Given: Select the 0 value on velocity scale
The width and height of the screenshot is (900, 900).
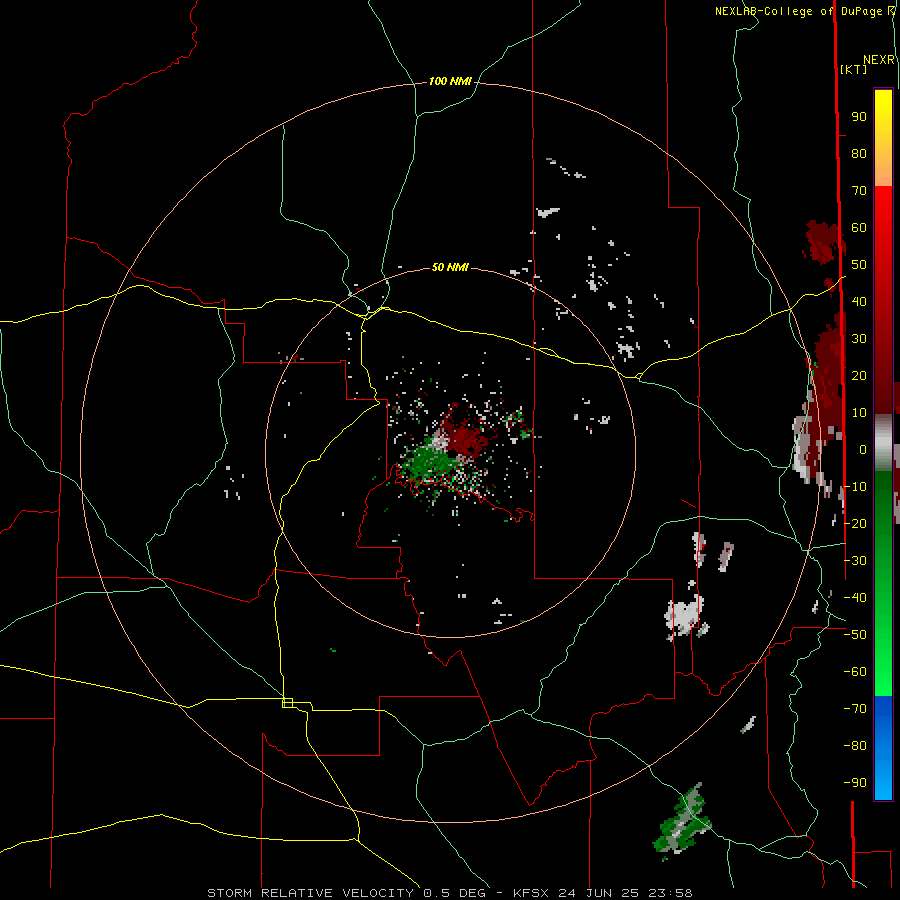Looking at the screenshot, I should click(863, 450).
